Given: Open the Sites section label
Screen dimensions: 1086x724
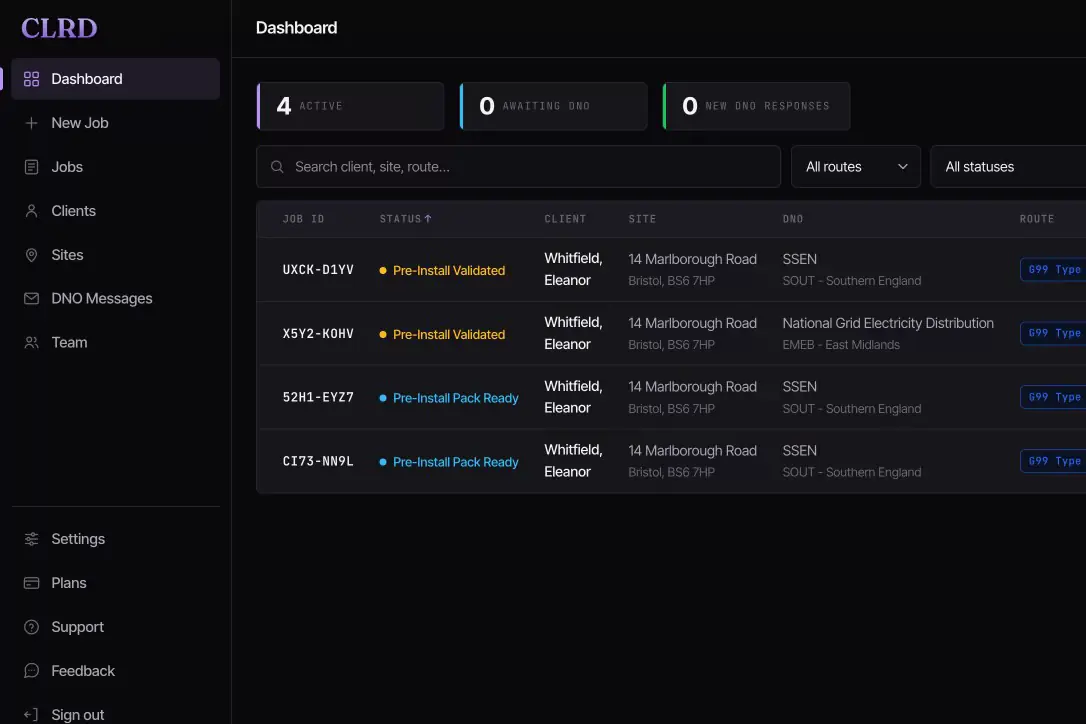Looking at the screenshot, I should (67, 255).
